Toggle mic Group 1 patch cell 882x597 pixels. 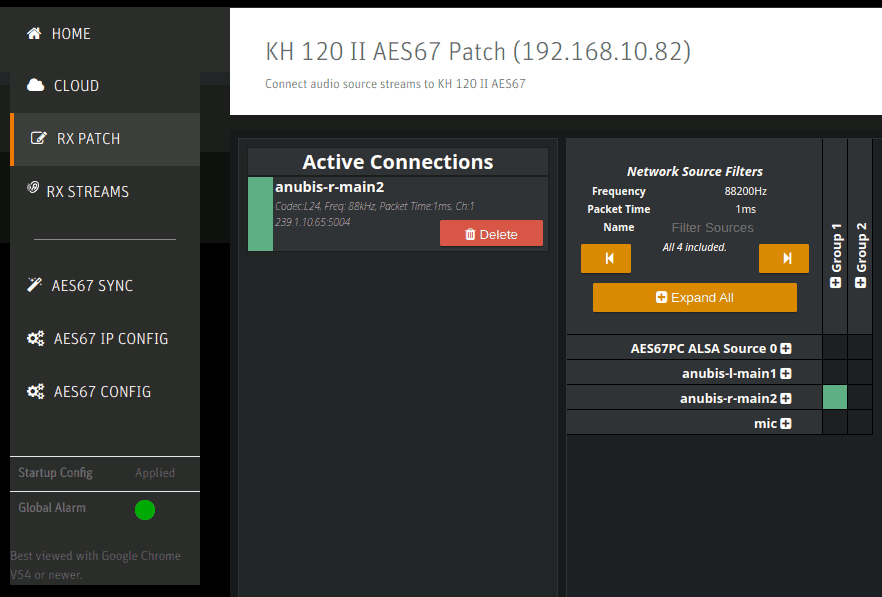point(835,422)
